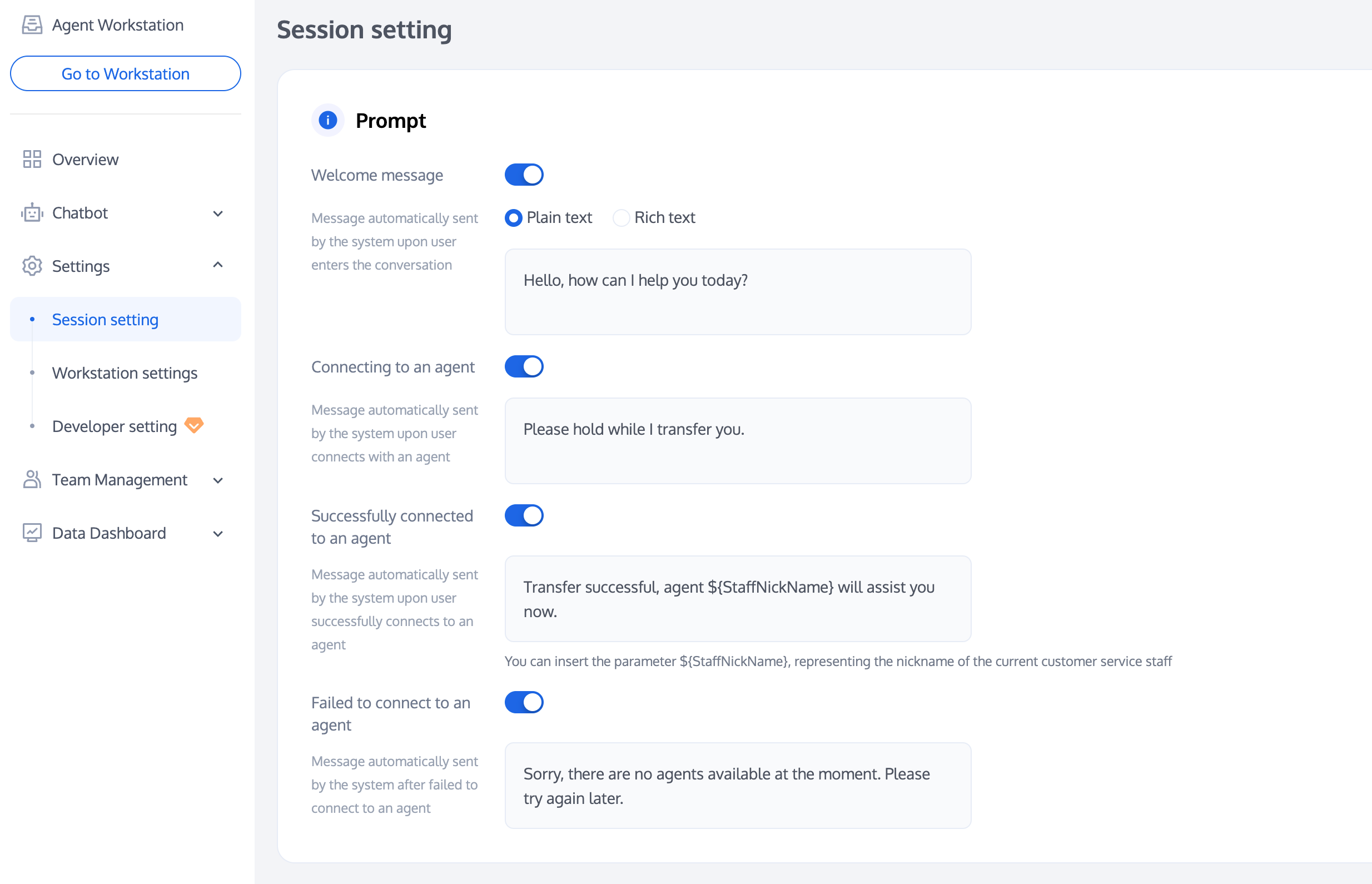
Task: Click the blue Prompt info icon
Action: pyautogui.click(x=327, y=120)
